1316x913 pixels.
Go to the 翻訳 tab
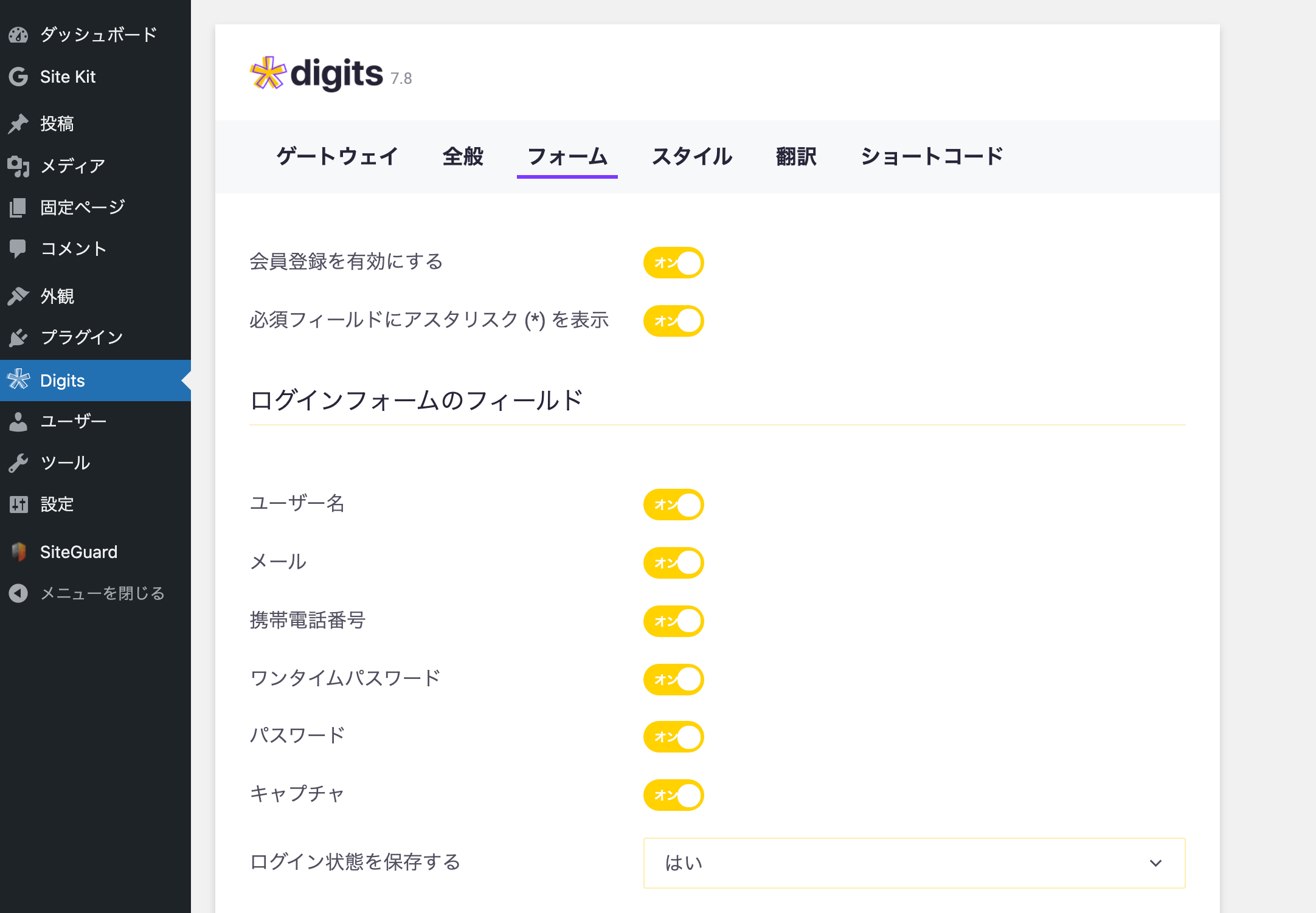pos(796,157)
